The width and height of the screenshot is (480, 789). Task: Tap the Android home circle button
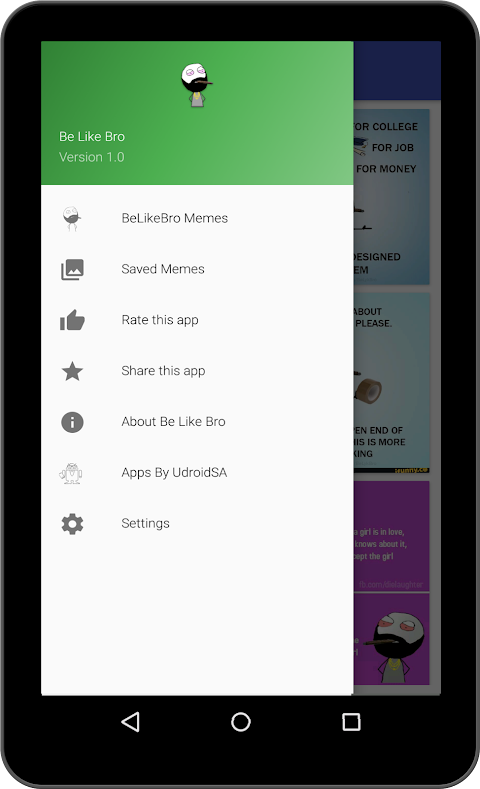coord(241,722)
